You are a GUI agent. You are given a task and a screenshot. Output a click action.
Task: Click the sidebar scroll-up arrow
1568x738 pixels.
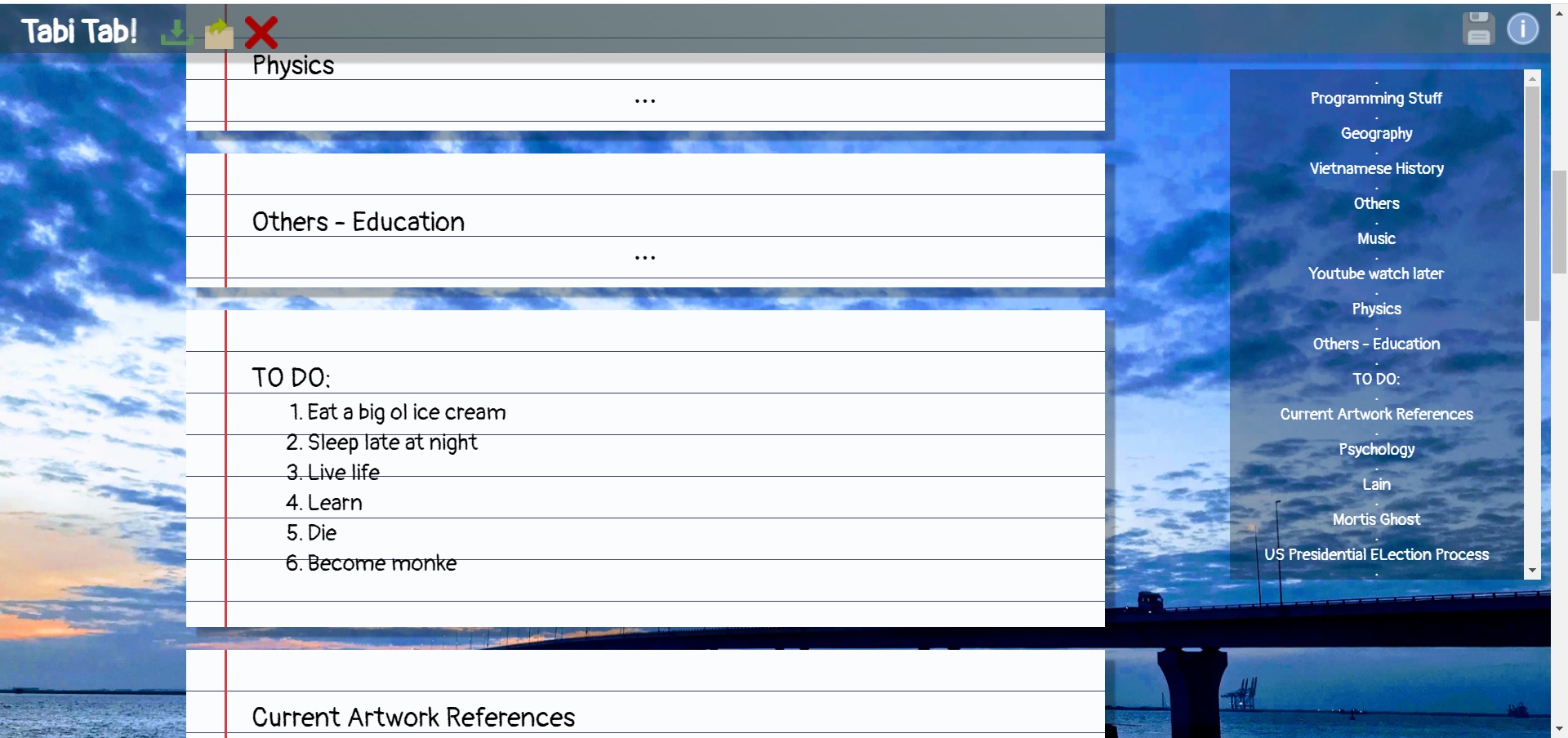1534,78
